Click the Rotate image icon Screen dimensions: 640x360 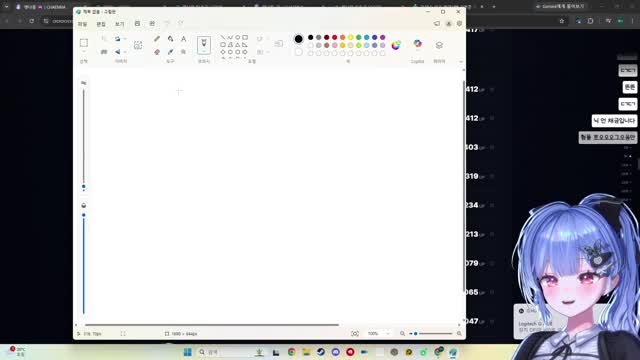[x=118, y=39]
